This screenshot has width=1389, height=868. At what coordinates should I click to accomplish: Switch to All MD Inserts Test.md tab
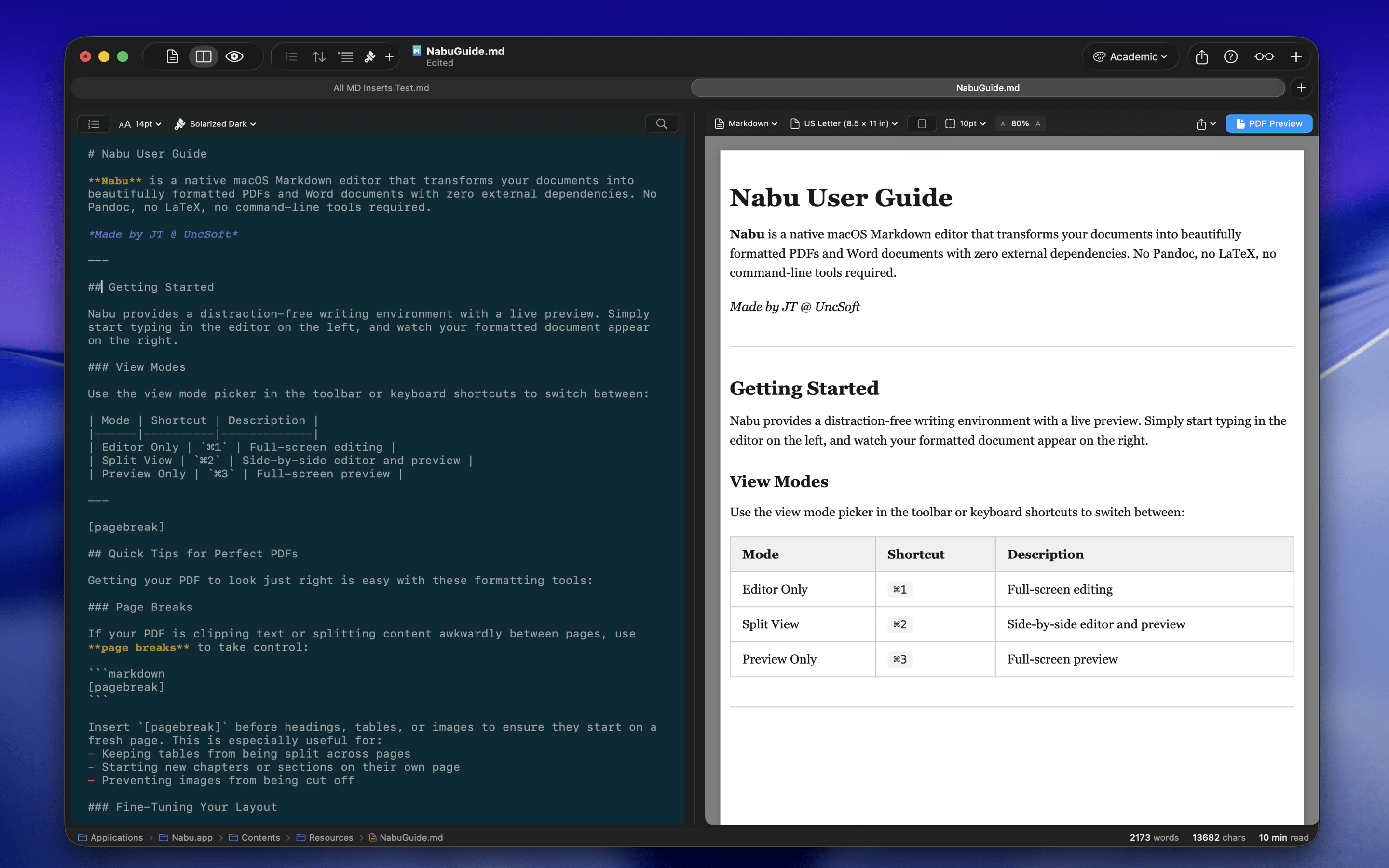coord(381,88)
